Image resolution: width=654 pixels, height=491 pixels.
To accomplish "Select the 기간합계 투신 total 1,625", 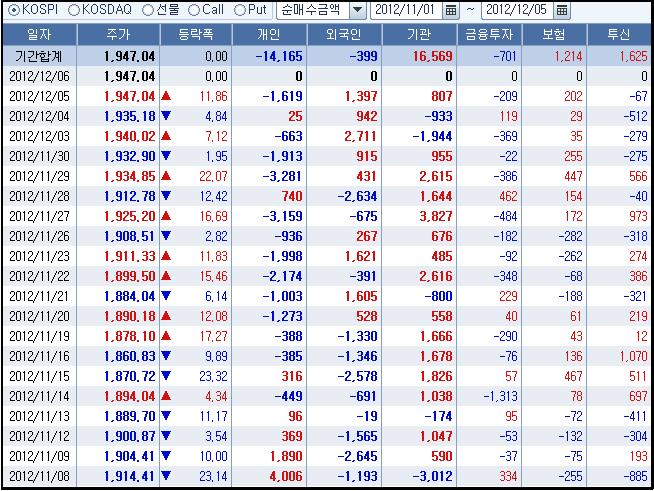I will coord(634,56).
